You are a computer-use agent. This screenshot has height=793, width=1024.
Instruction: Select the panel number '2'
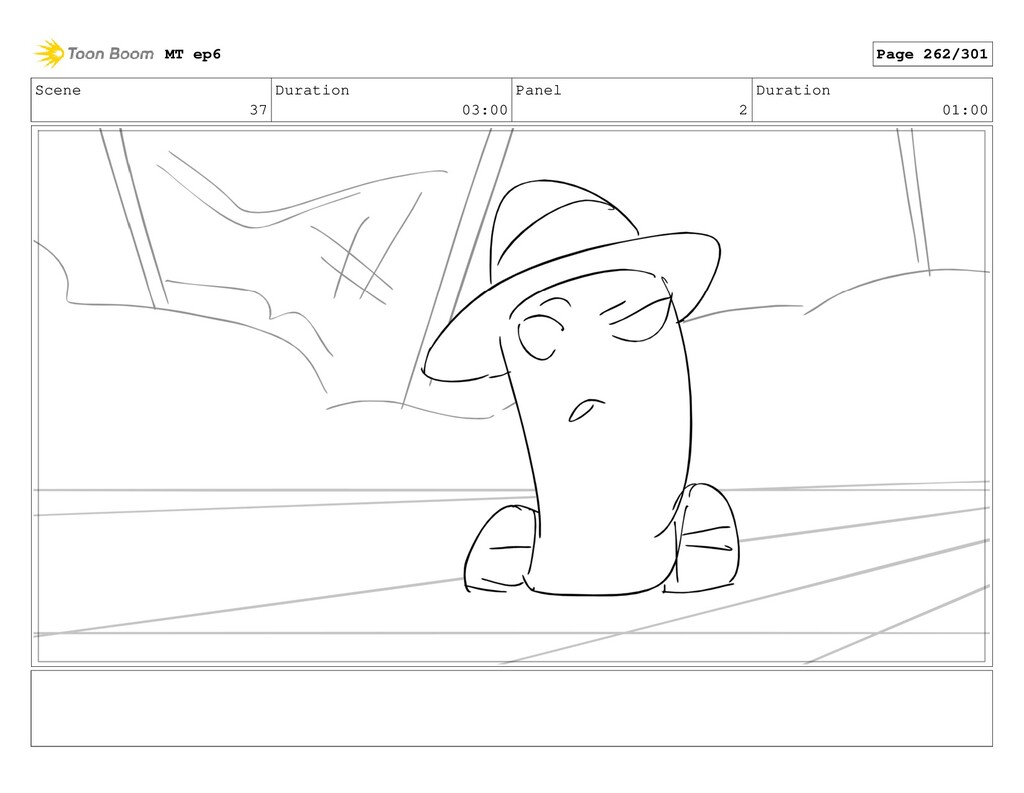743,110
